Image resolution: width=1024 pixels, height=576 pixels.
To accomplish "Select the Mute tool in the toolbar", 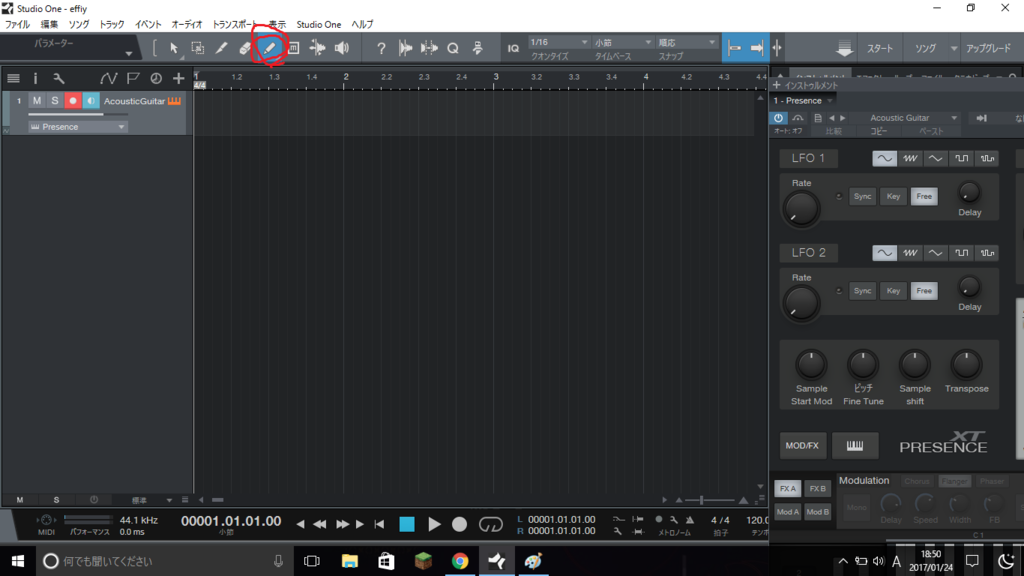I will (294, 48).
